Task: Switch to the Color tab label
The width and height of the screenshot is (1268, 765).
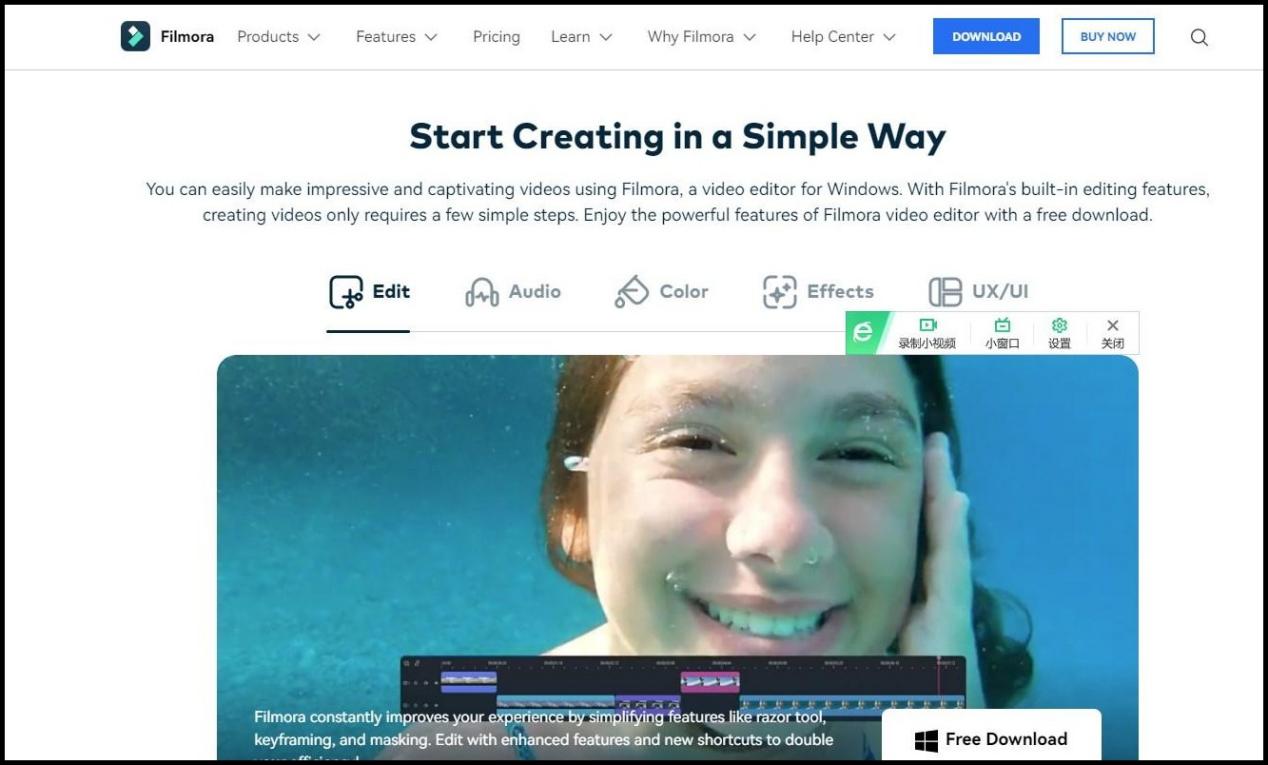Action: click(x=684, y=291)
